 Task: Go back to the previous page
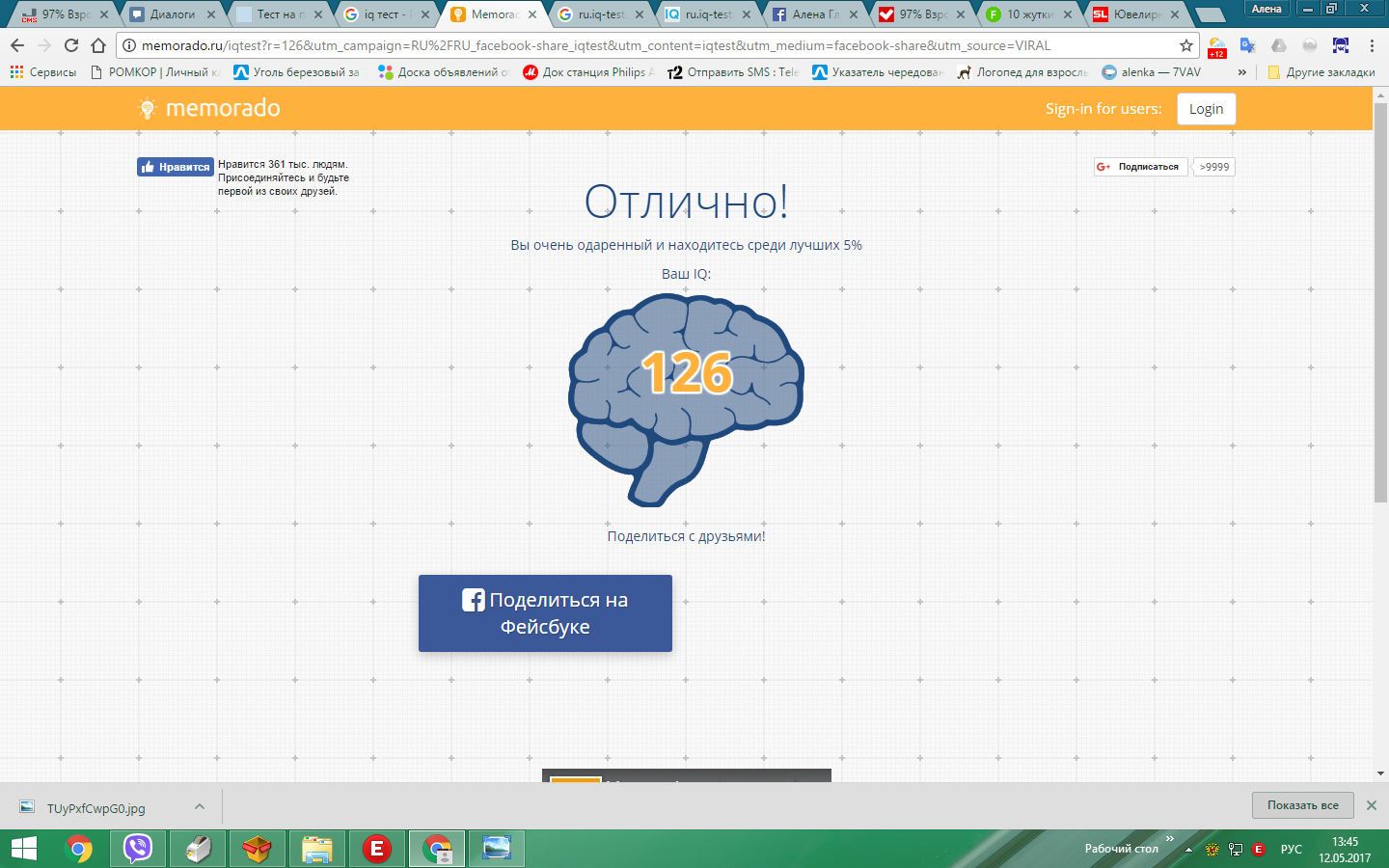(x=17, y=45)
